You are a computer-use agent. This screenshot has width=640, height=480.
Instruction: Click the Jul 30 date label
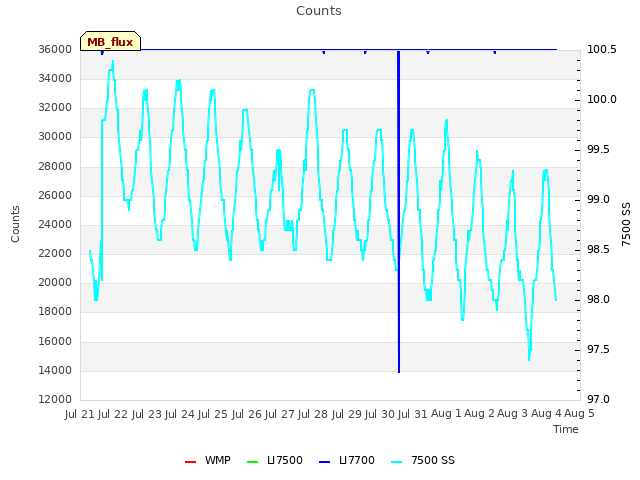click(380, 414)
